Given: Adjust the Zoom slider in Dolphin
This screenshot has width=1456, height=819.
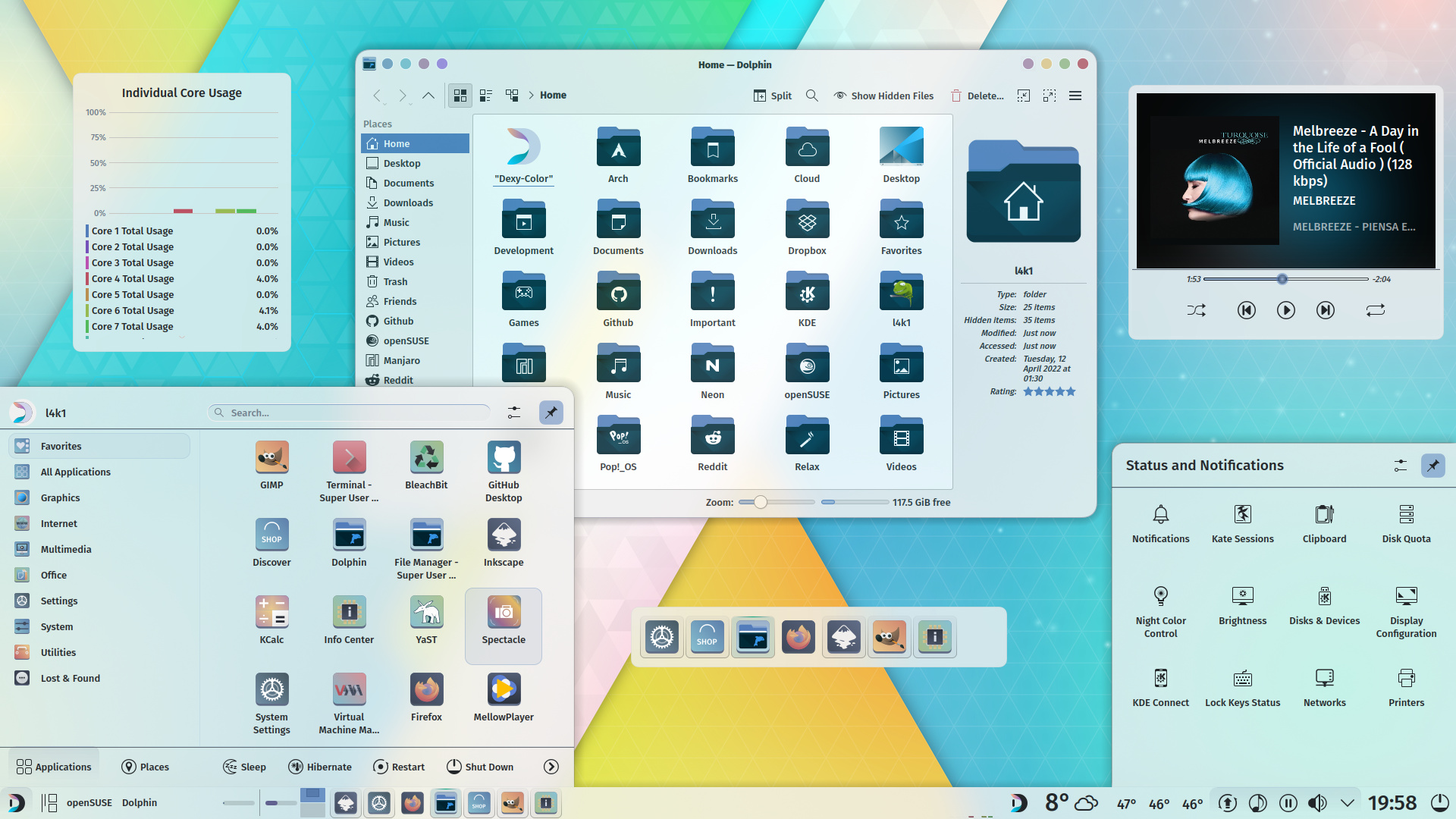Looking at the screenshot, I should pyautogui.click(x=760, y=501).
